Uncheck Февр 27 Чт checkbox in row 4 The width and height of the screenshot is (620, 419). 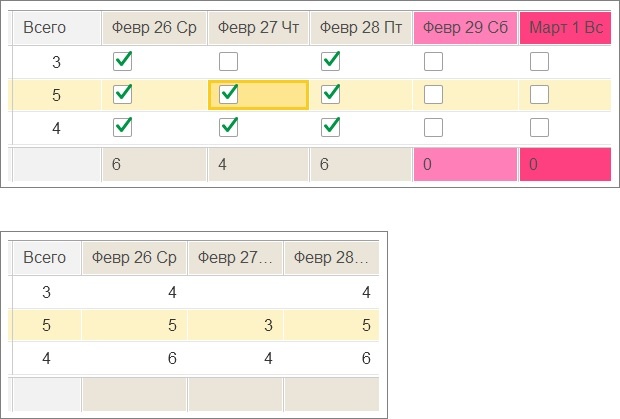229,127
